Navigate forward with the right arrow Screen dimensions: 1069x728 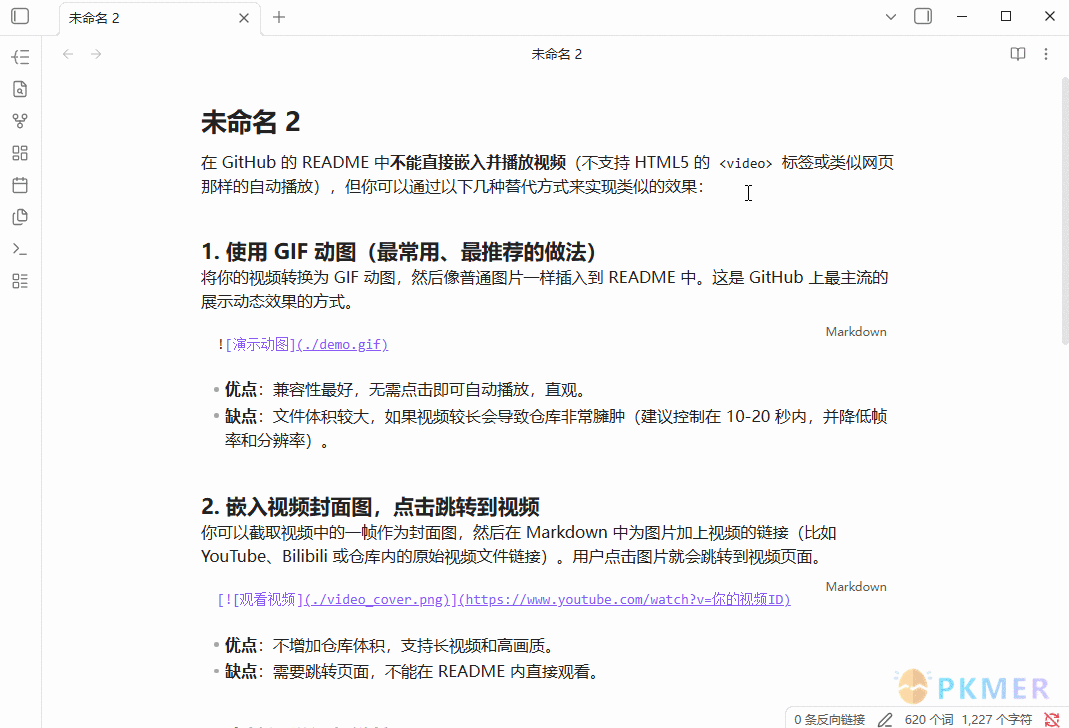pyautogui.click(x=96, y=54)
